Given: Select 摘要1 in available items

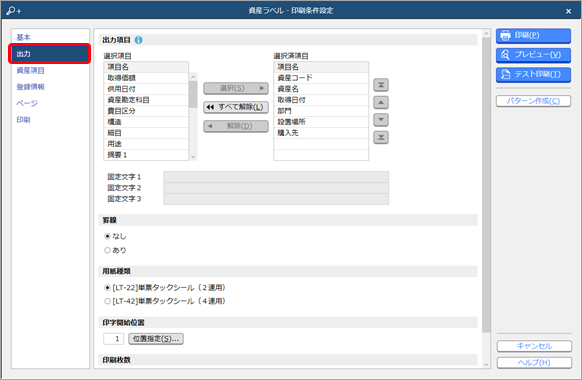Looking at the screenshot, I should (x=146, y=155).
